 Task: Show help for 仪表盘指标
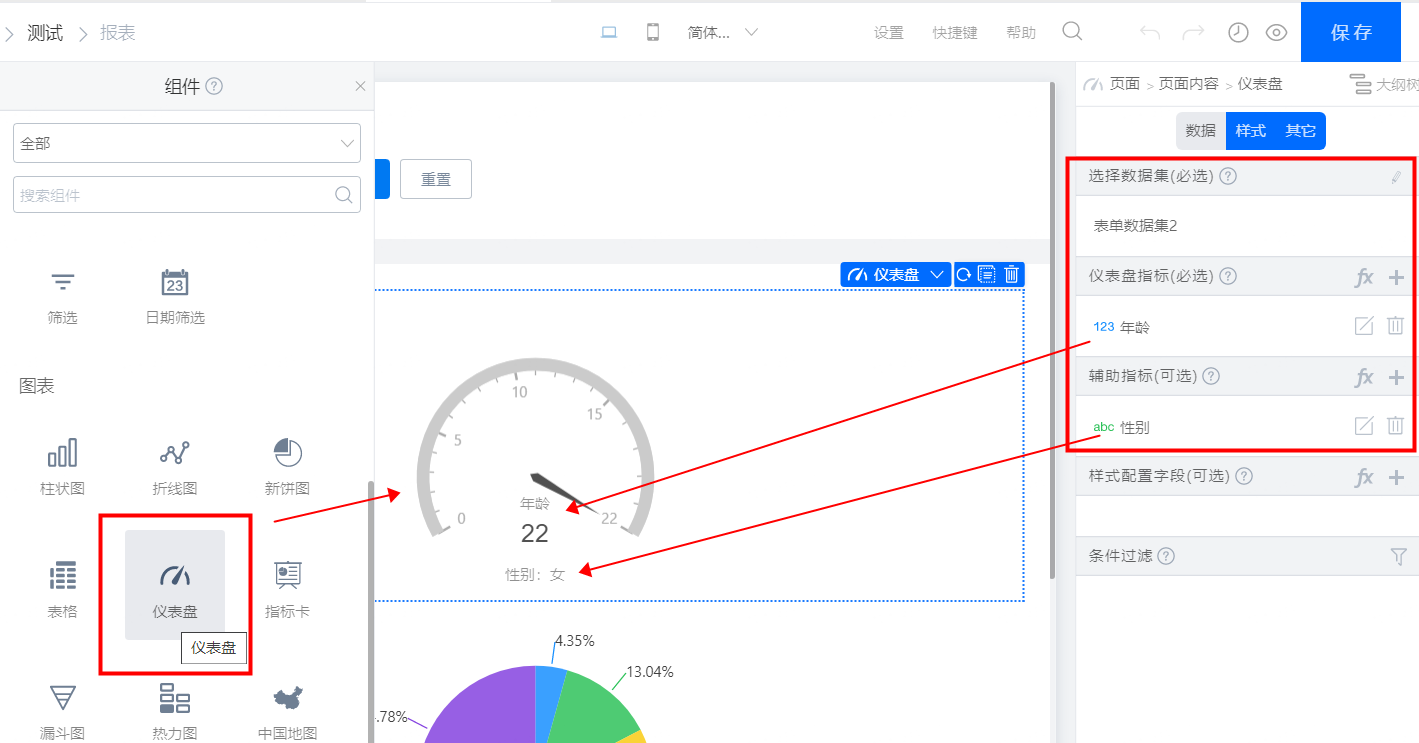click(x=1229, y=276)
